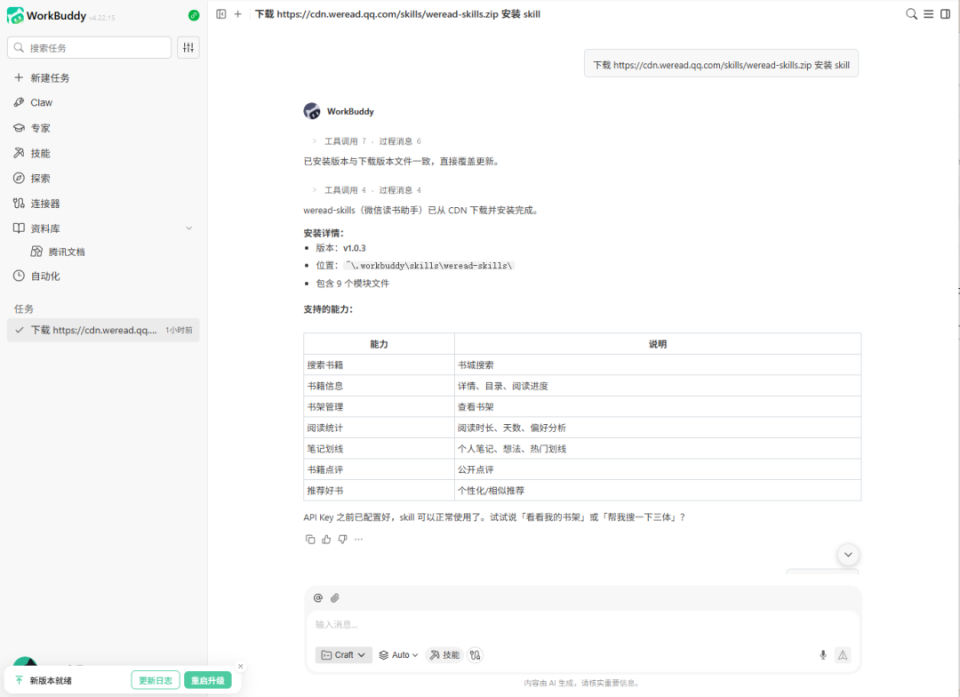Open the 更新日志 changelog button
Screen dimensions: 960x697
(x=156, y=680)
